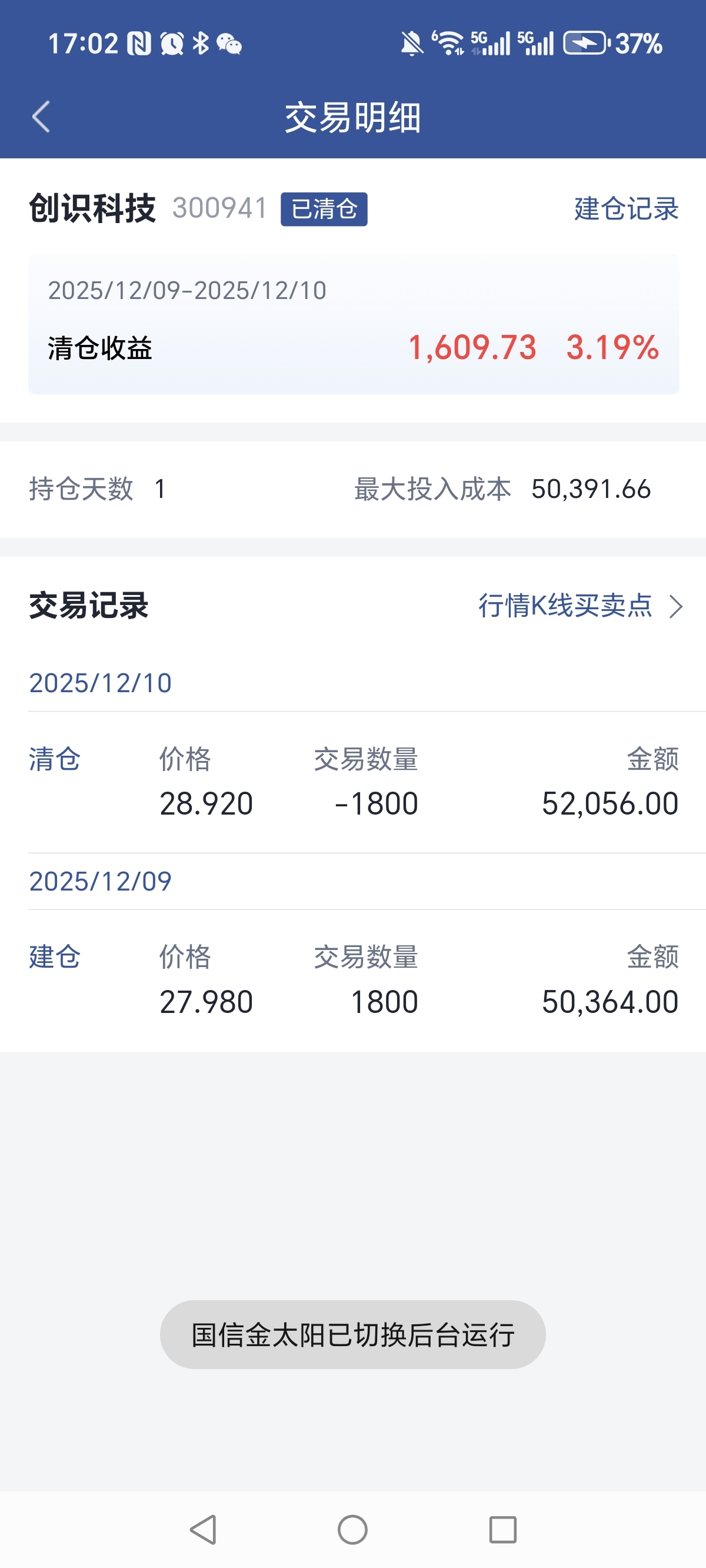Tap the 创识科技 stock name
This screenshot has height=1568, width=706.
tap(92, 209)
